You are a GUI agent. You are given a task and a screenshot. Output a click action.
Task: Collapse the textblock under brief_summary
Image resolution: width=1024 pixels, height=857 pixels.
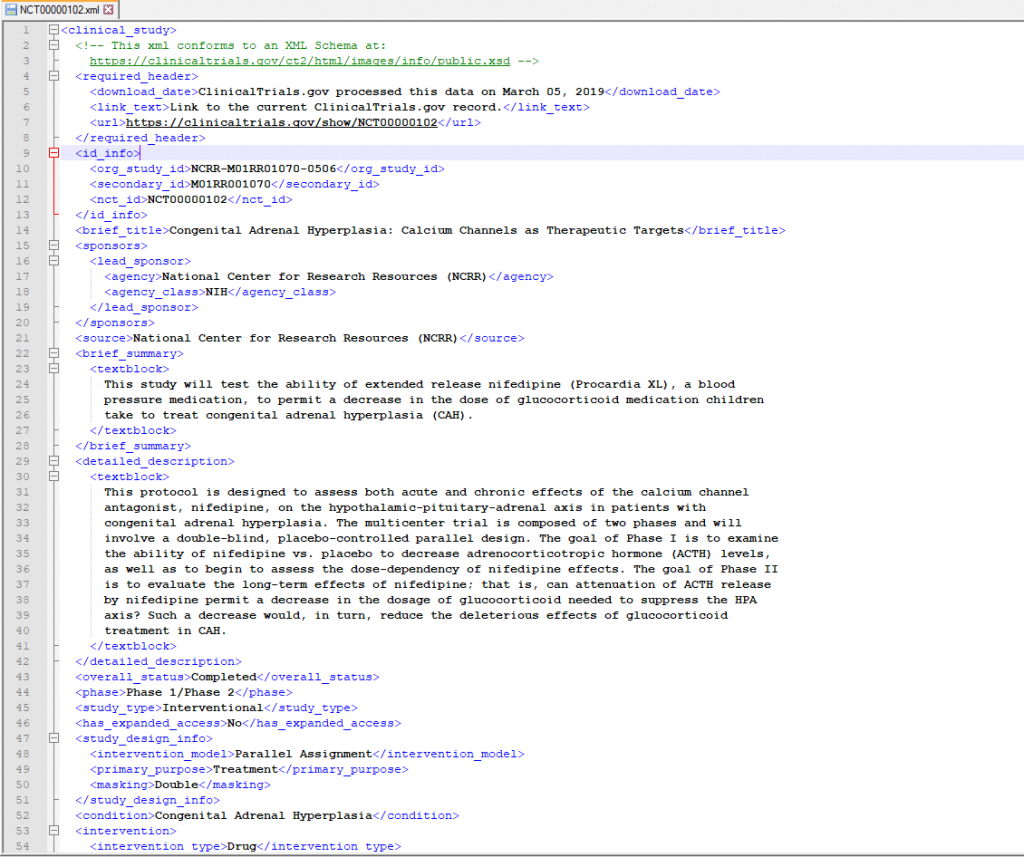coord(53,368)
